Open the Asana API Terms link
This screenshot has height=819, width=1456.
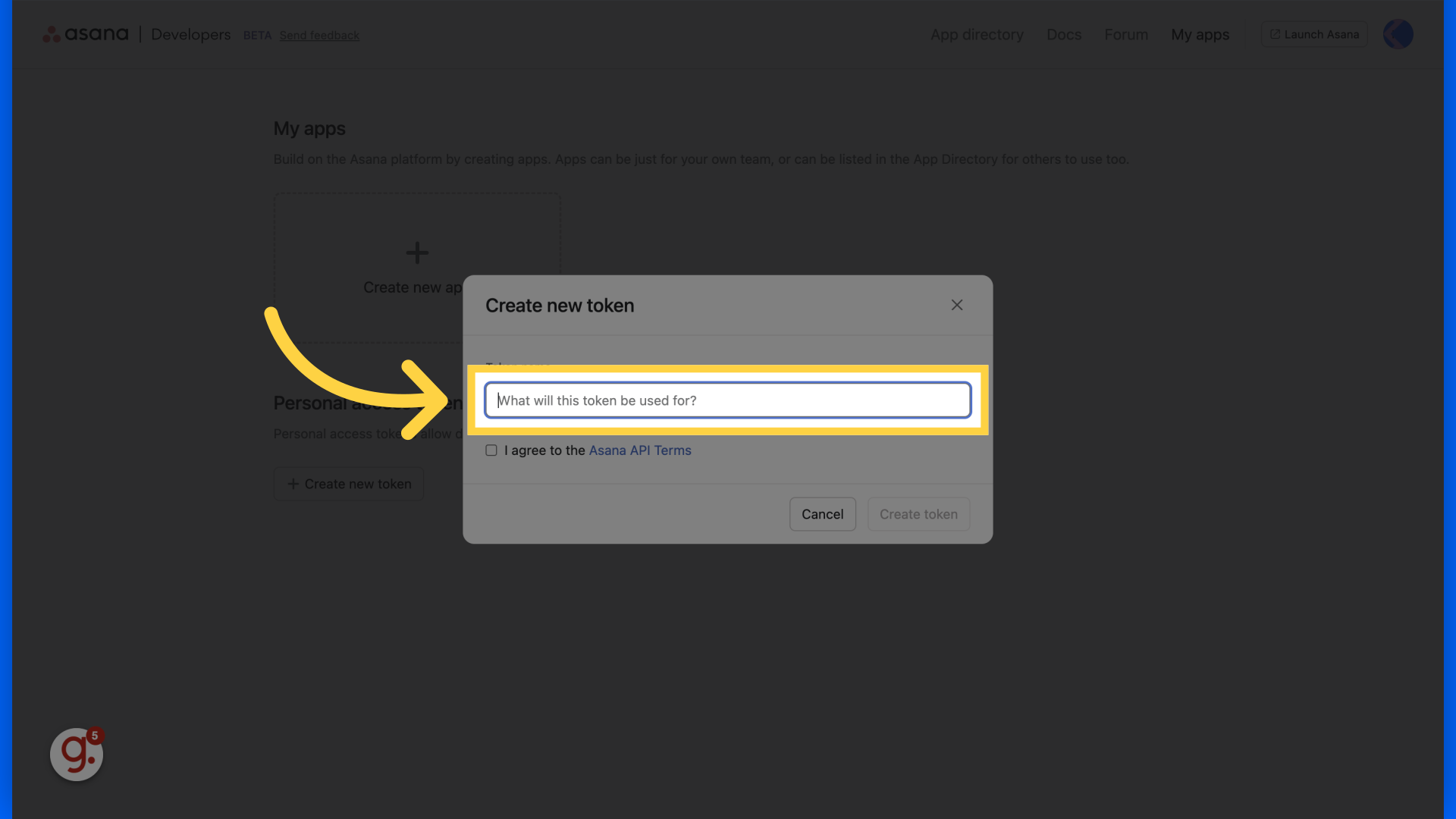[x=640, y=450]
